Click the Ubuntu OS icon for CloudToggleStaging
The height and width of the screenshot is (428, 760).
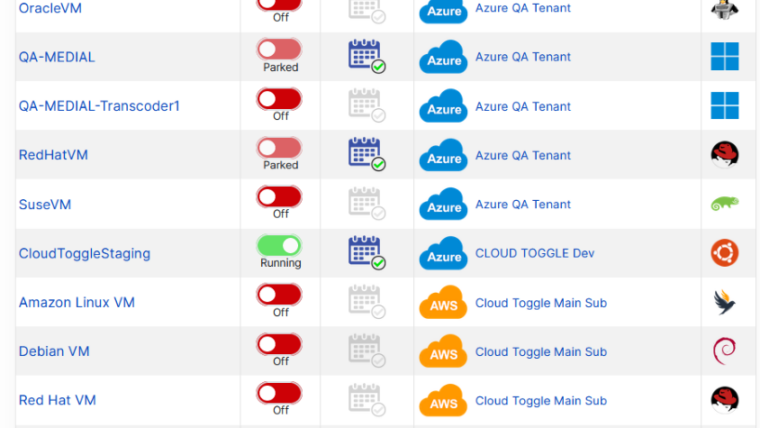pos(724,253)
